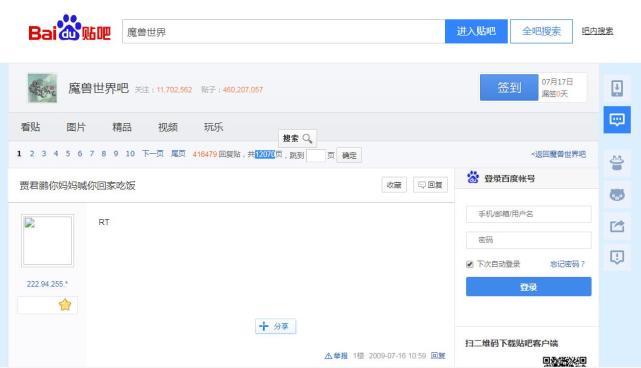Click the feedback exclamation sidebar icon
Viewport: 641px width, 368px height.
[617, 257]
